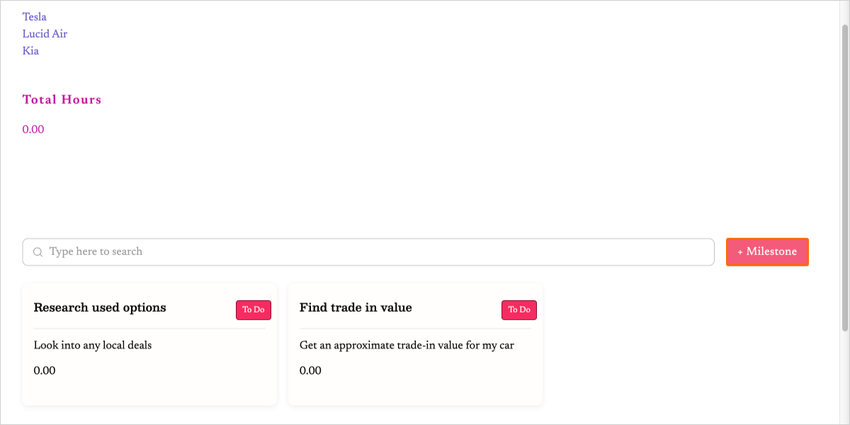The width and height of the screenshot is (850, 425).
Task: Click the Tesla link
Action: (34, 17)
